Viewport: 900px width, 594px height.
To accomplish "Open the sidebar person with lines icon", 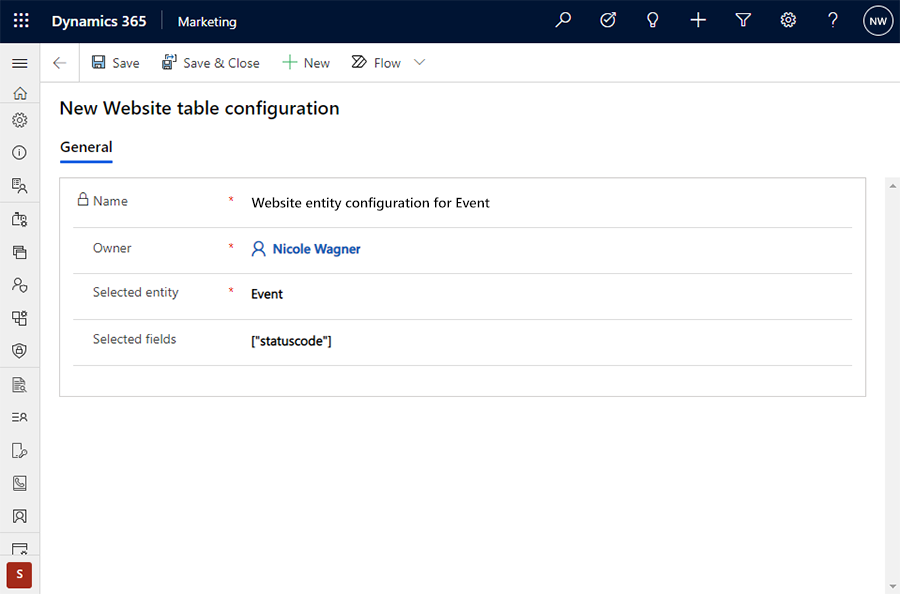I will [20, 185].
